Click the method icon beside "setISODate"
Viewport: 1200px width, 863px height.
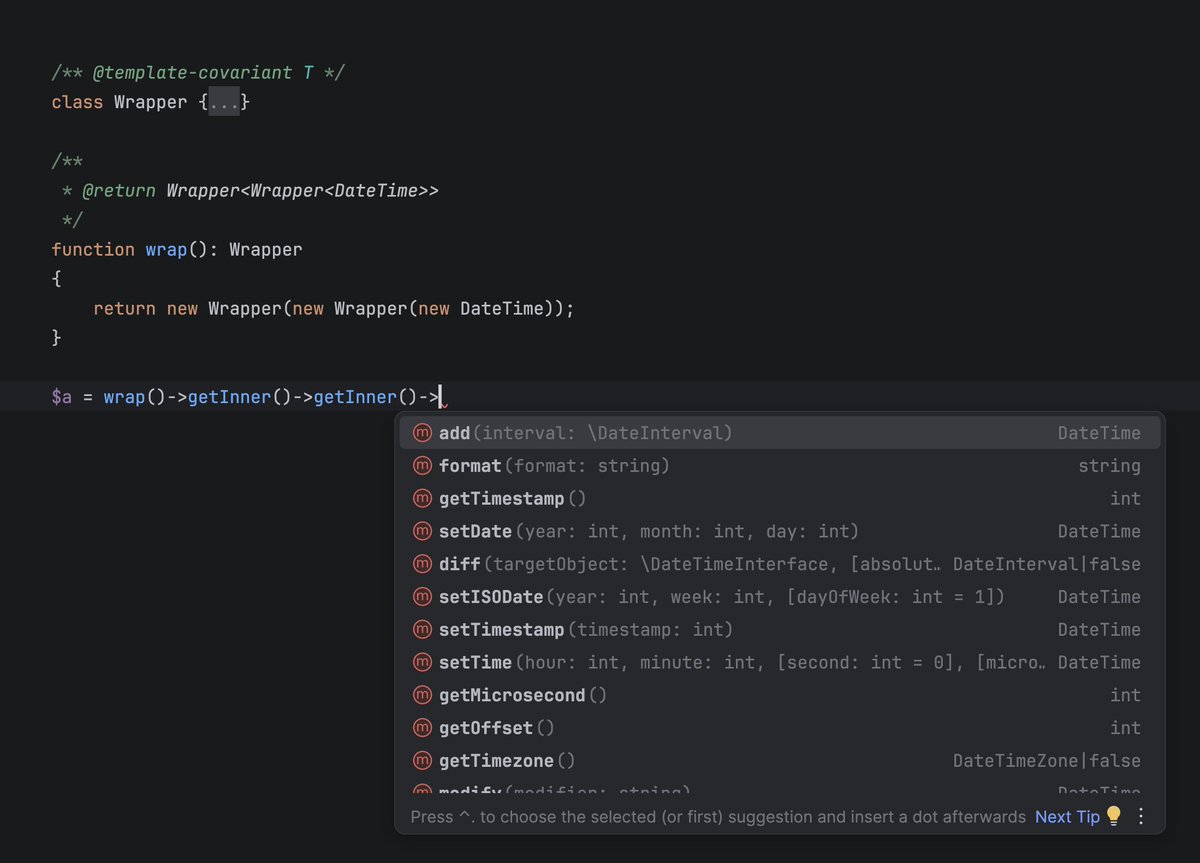click(x=422, y=596)
